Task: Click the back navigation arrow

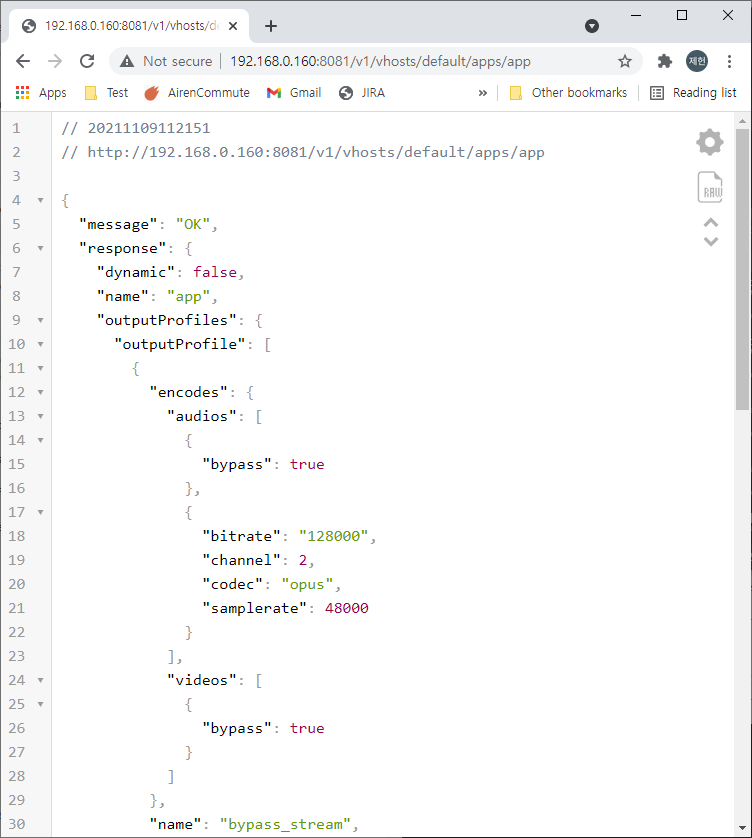Action: (x=23, y=61)
